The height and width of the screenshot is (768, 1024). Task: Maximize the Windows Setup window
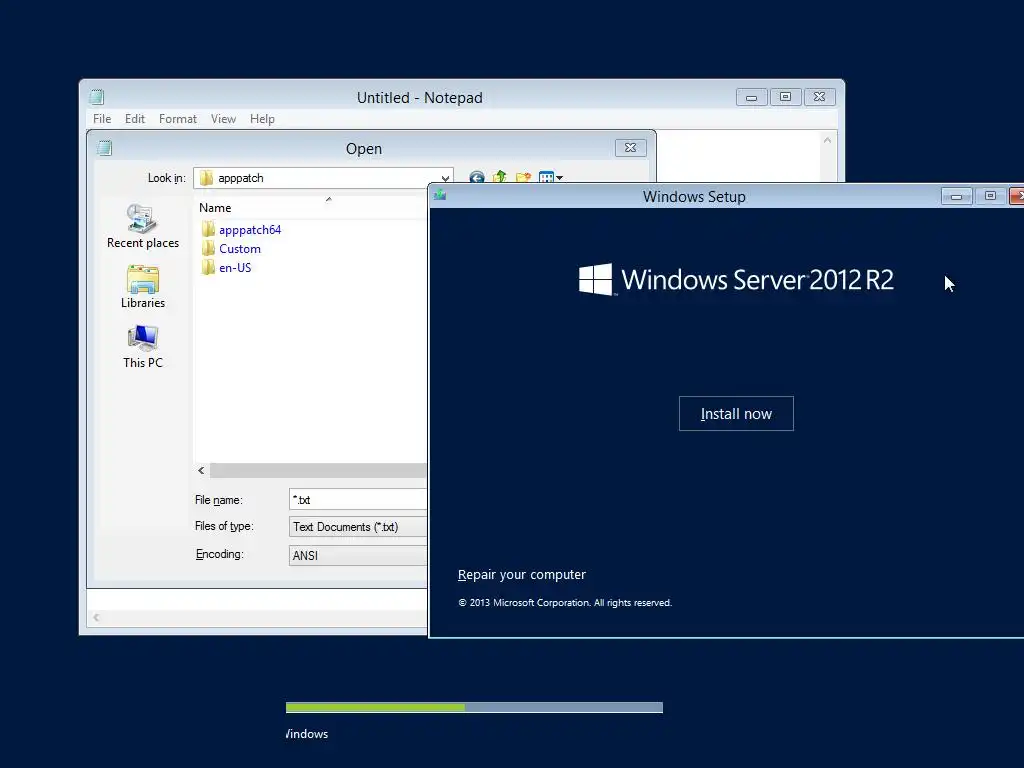(990, 196)
